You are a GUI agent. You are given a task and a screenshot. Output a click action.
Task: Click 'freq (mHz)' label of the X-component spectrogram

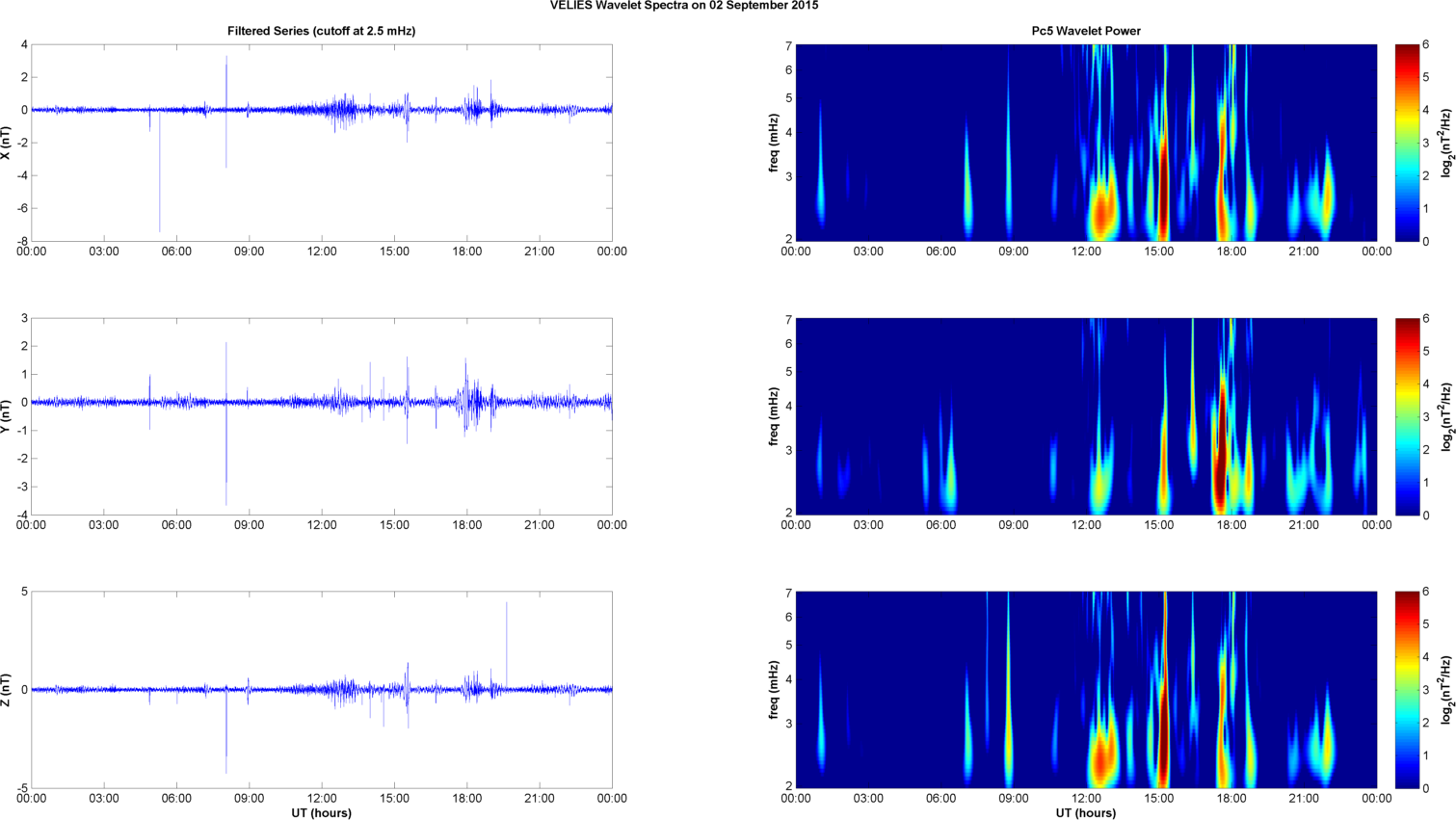(x=774, y=143)
